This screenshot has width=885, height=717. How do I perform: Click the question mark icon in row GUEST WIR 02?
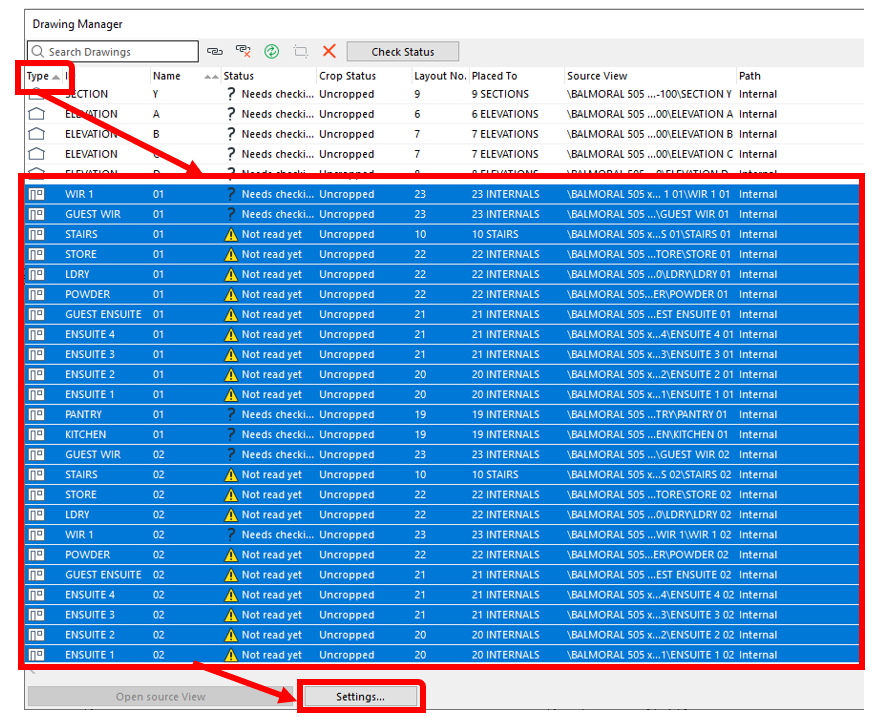[x=231, y=454]
